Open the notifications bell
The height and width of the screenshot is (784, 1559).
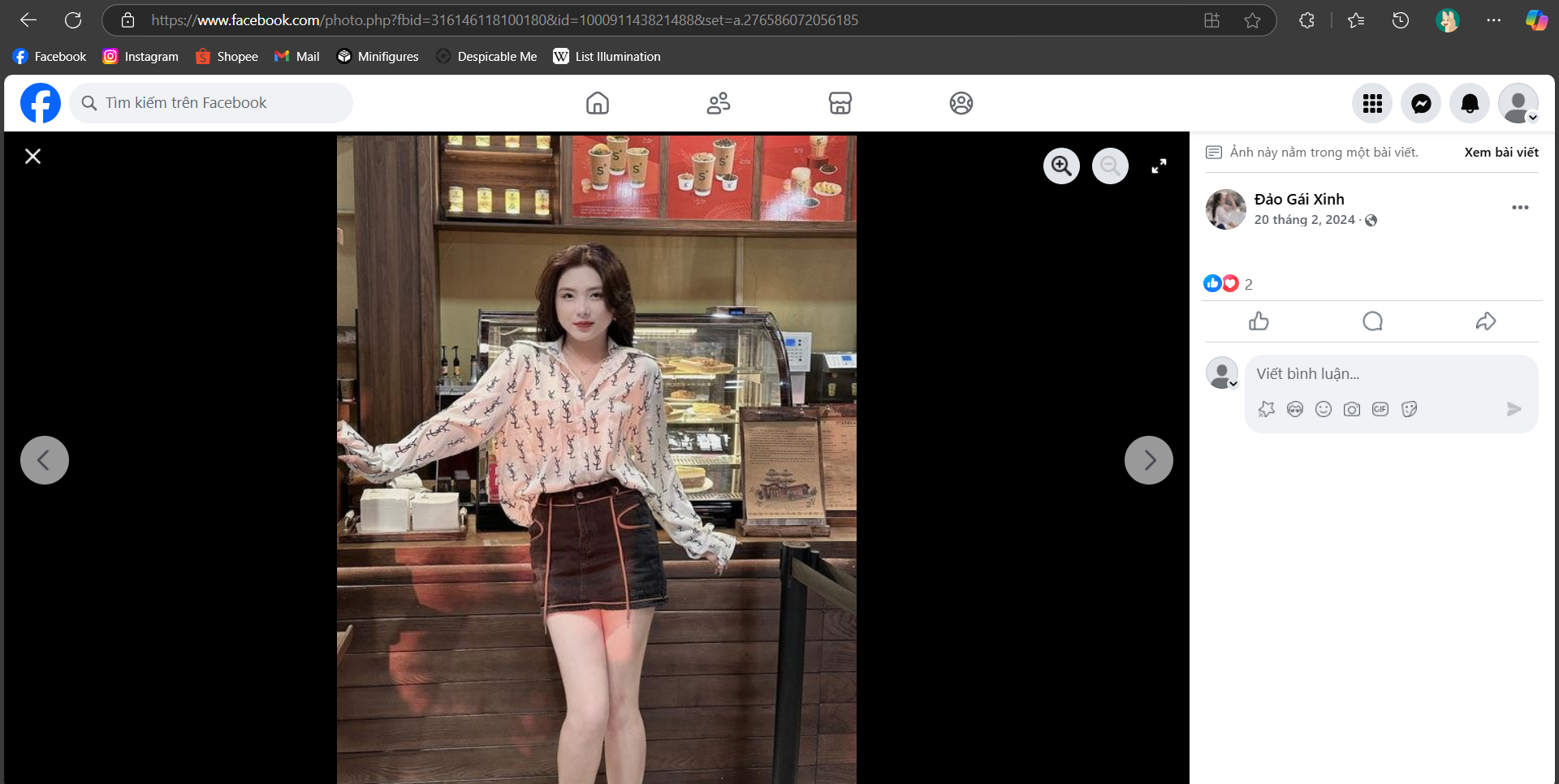1470,104
